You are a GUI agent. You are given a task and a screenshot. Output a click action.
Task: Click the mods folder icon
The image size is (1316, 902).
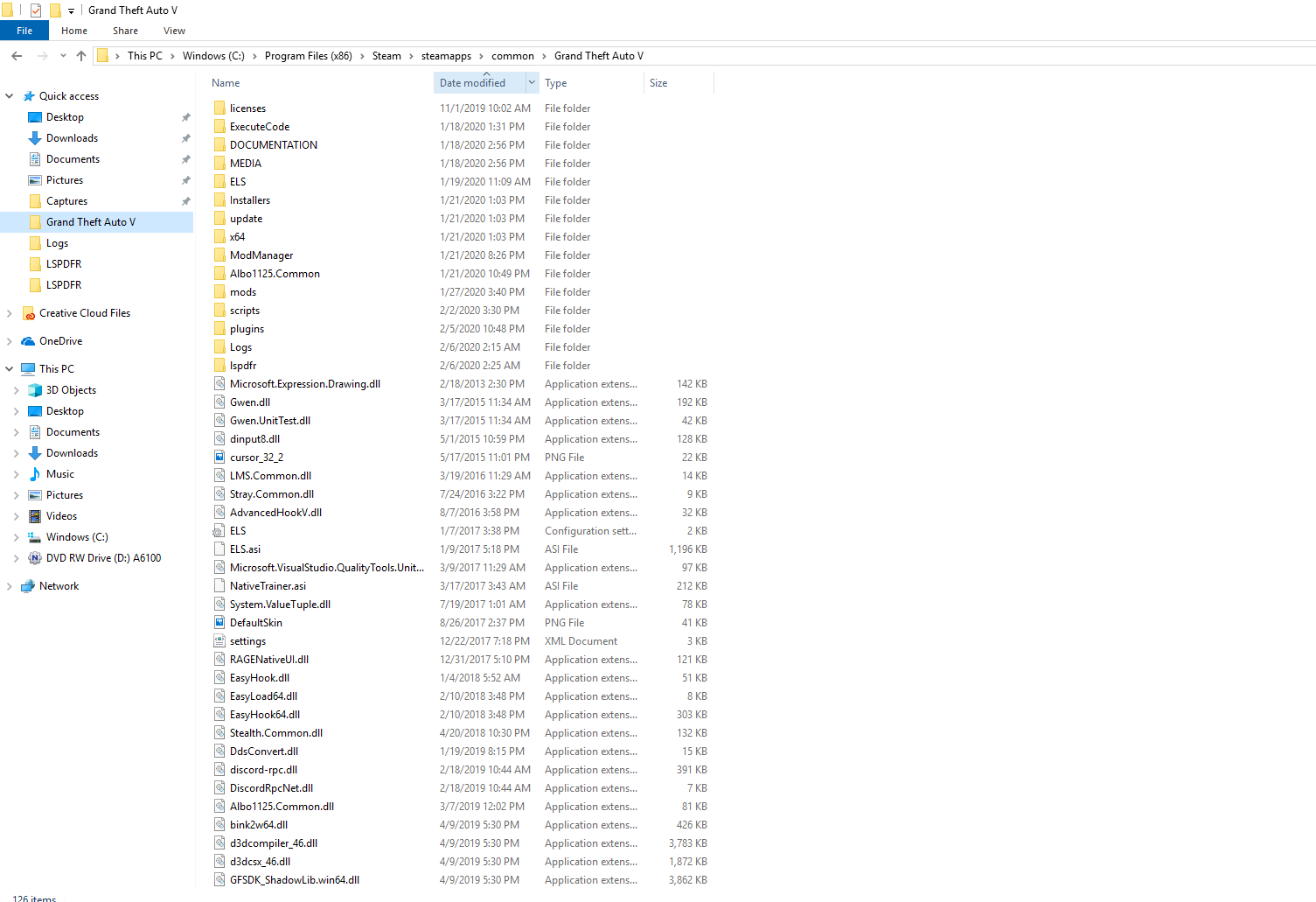click(x=219, y=292)
